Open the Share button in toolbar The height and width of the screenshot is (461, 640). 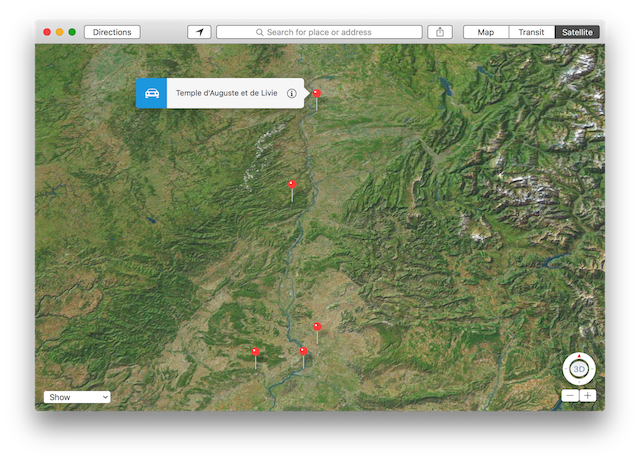click(x=440, y=32)
